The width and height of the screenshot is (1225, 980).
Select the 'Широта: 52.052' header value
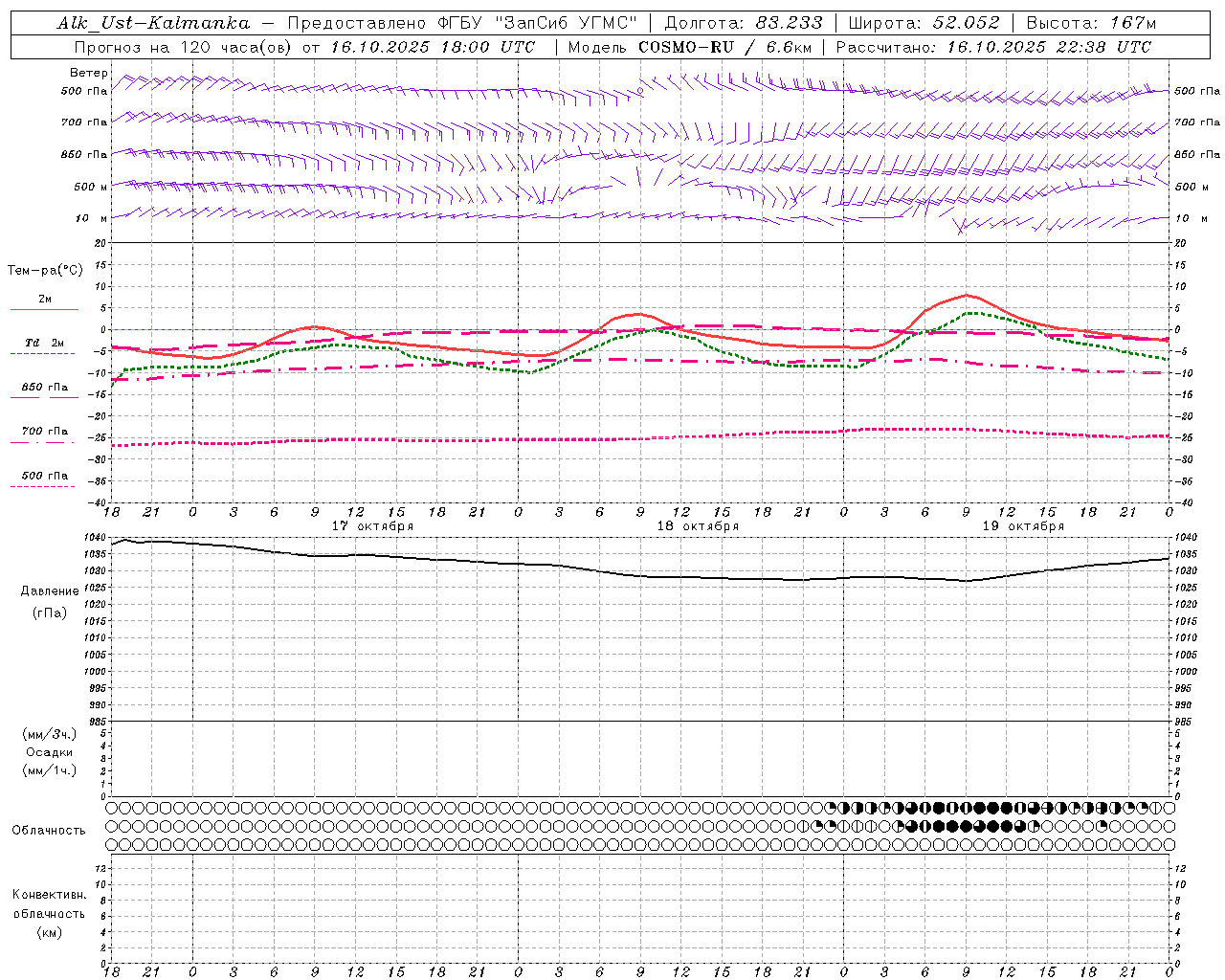point(924,23)
